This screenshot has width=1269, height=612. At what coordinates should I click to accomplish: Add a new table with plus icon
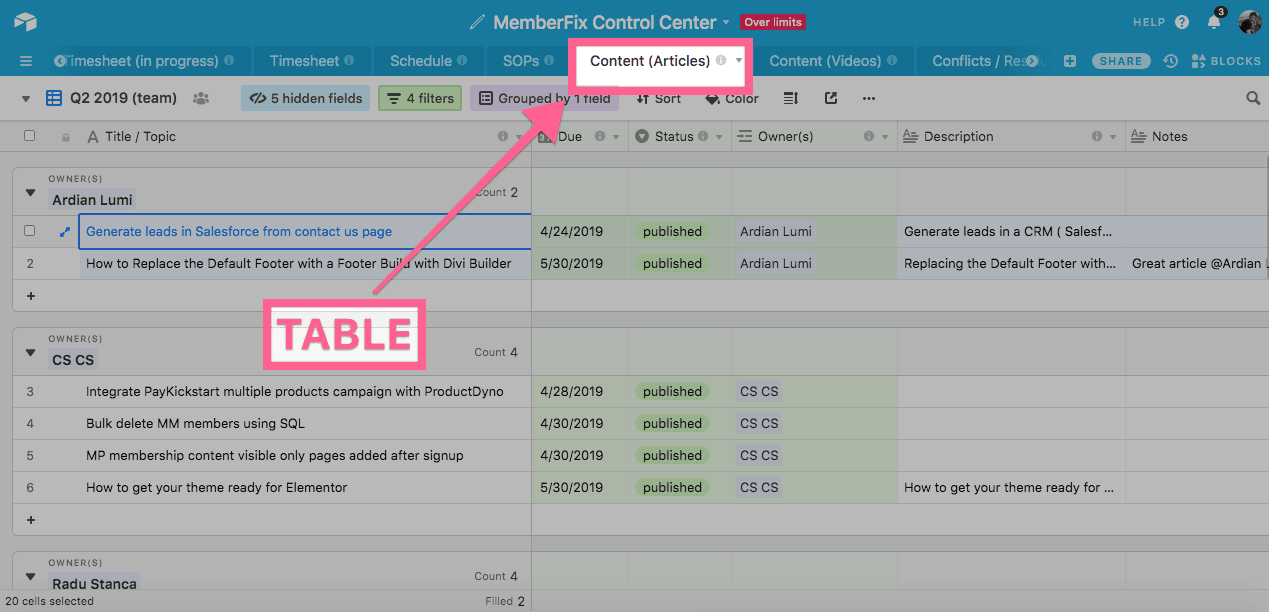tap(1070, 61)
